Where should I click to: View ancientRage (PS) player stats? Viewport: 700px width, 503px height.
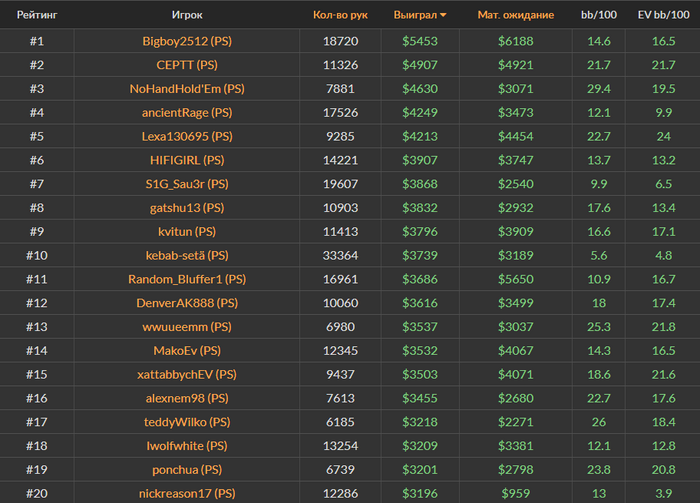click(187, 112)
